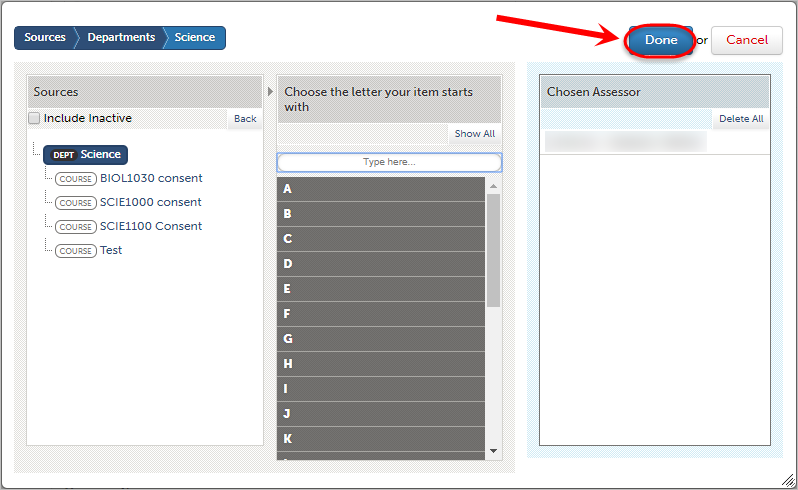Go Back in the Sources panel
The image size is (798, 490).
pyautogui.click(x=245, y=119)
